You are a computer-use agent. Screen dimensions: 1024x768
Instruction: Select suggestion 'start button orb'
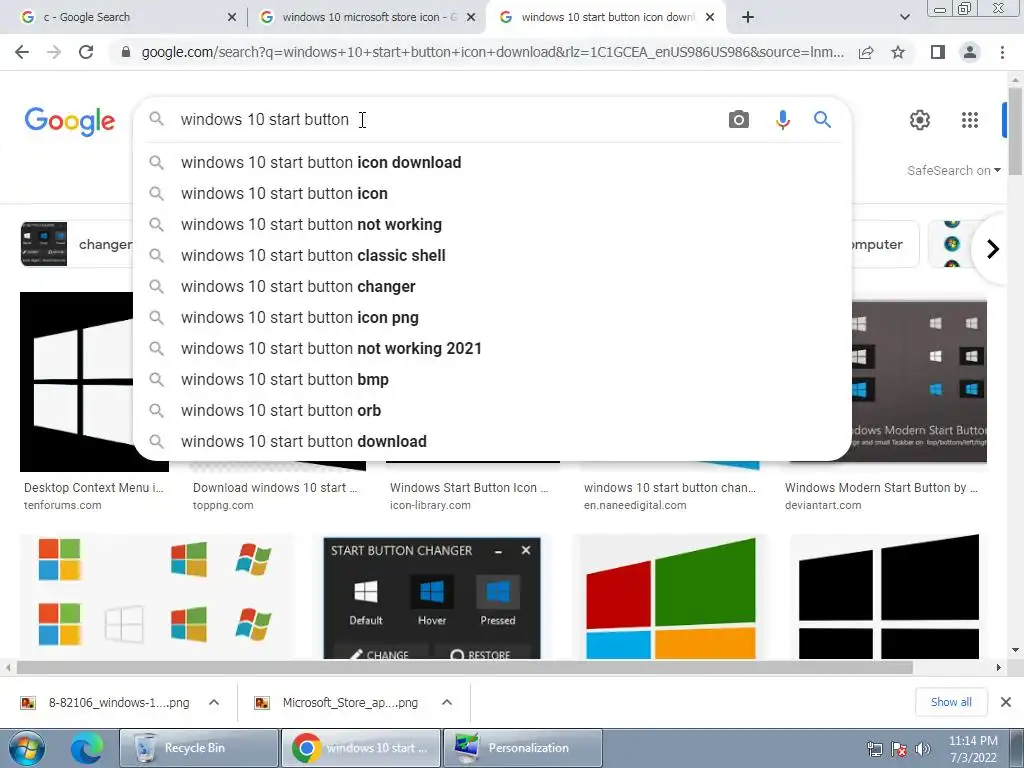[x=492, y=411]
